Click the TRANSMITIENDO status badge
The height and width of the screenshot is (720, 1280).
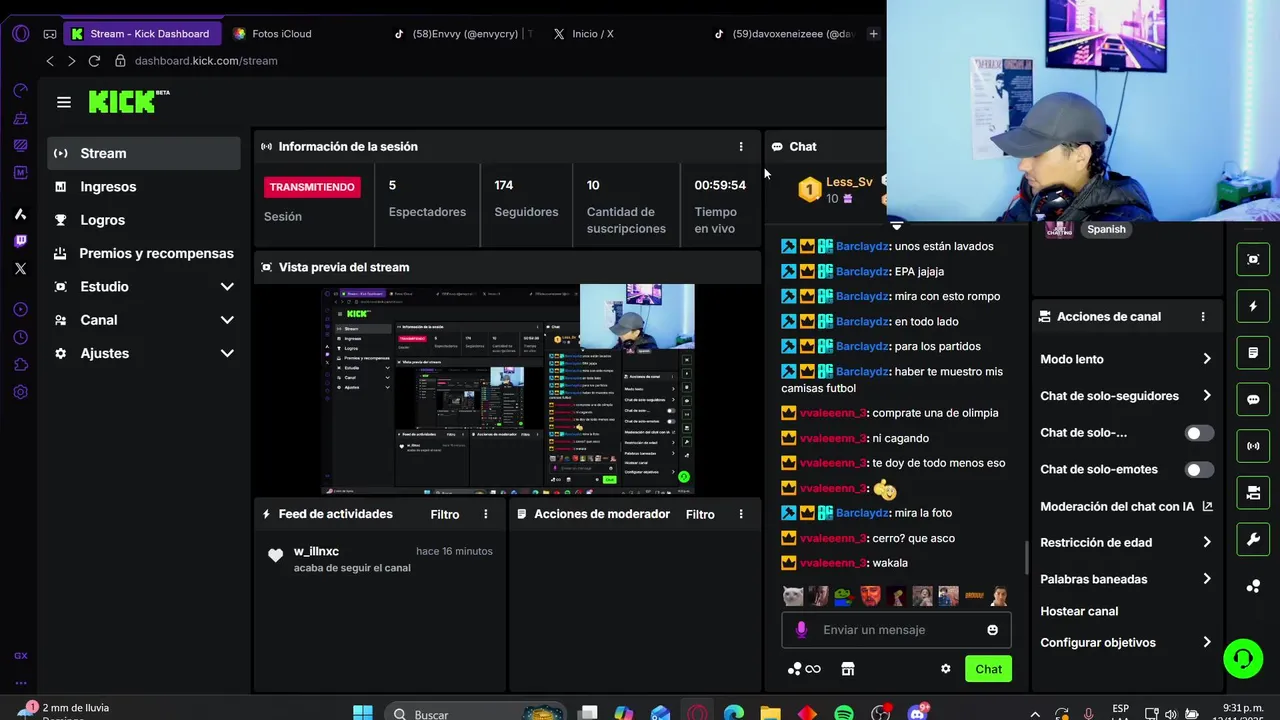click(x=312, y=187)
